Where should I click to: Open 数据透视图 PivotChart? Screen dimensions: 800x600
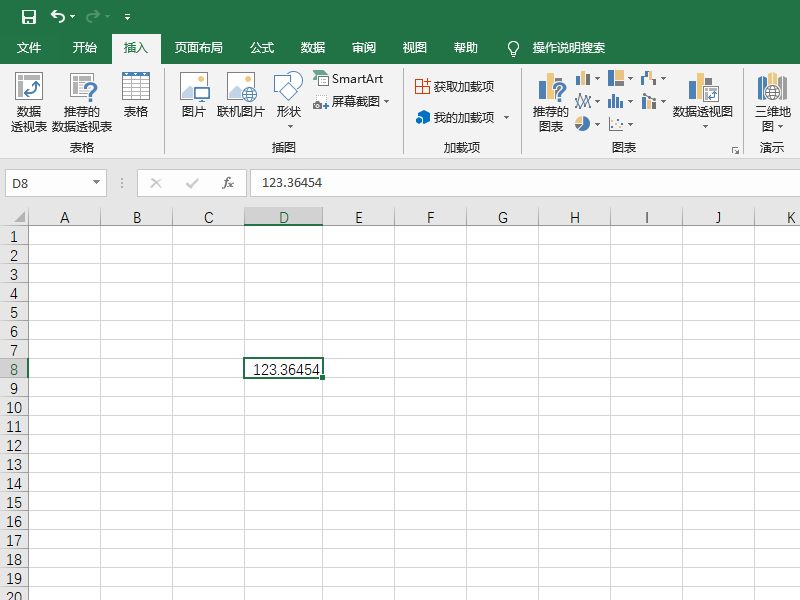pos(703,94)
